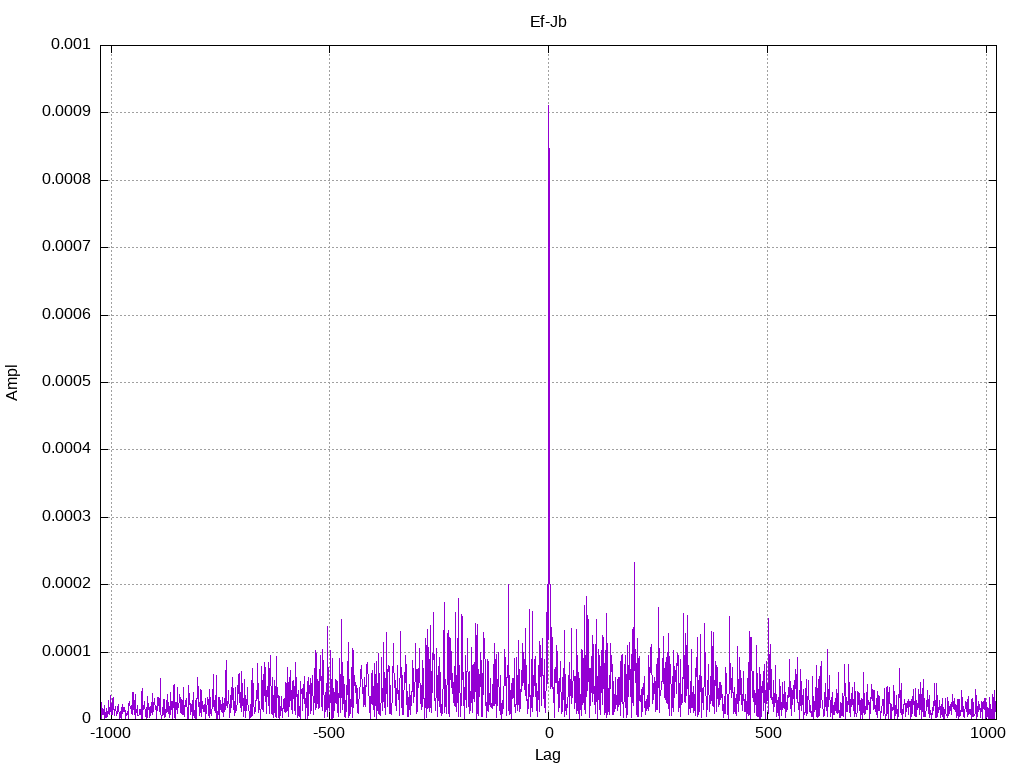Image resolution: width=1024 pixels, height=768 pixels.
Task: Click the 0 x-axis tick label
Action: pos(549,733)
